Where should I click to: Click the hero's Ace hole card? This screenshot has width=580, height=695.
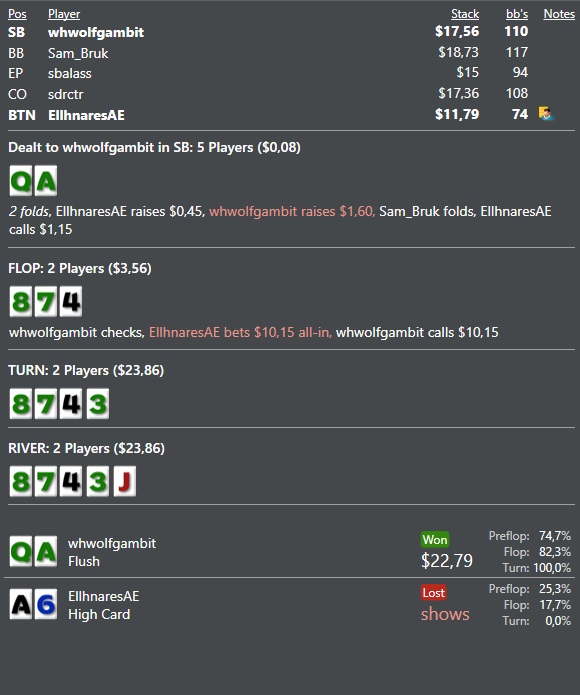[x=46, y=180]
